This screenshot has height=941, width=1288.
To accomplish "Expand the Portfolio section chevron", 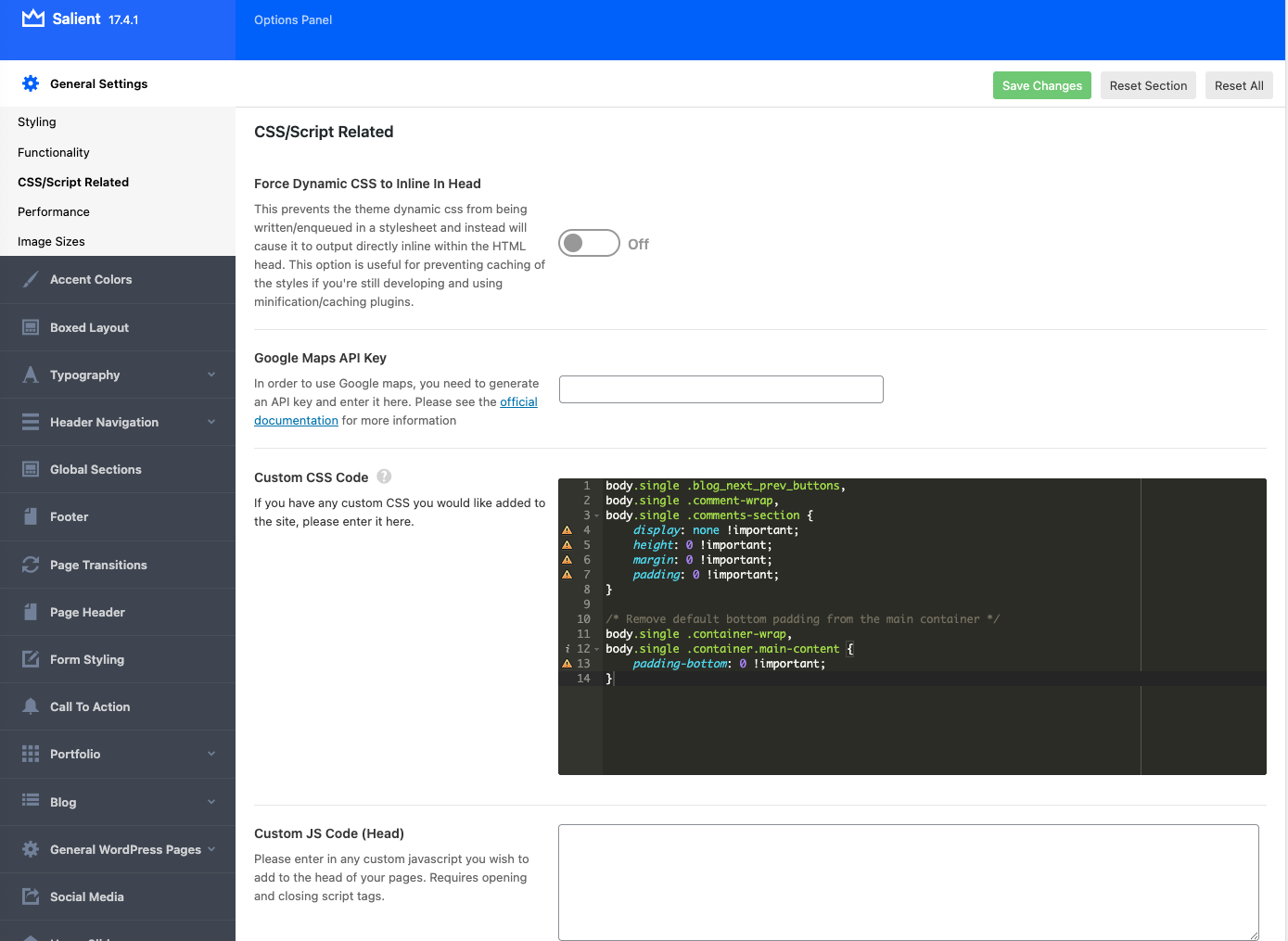I will 211,754.
